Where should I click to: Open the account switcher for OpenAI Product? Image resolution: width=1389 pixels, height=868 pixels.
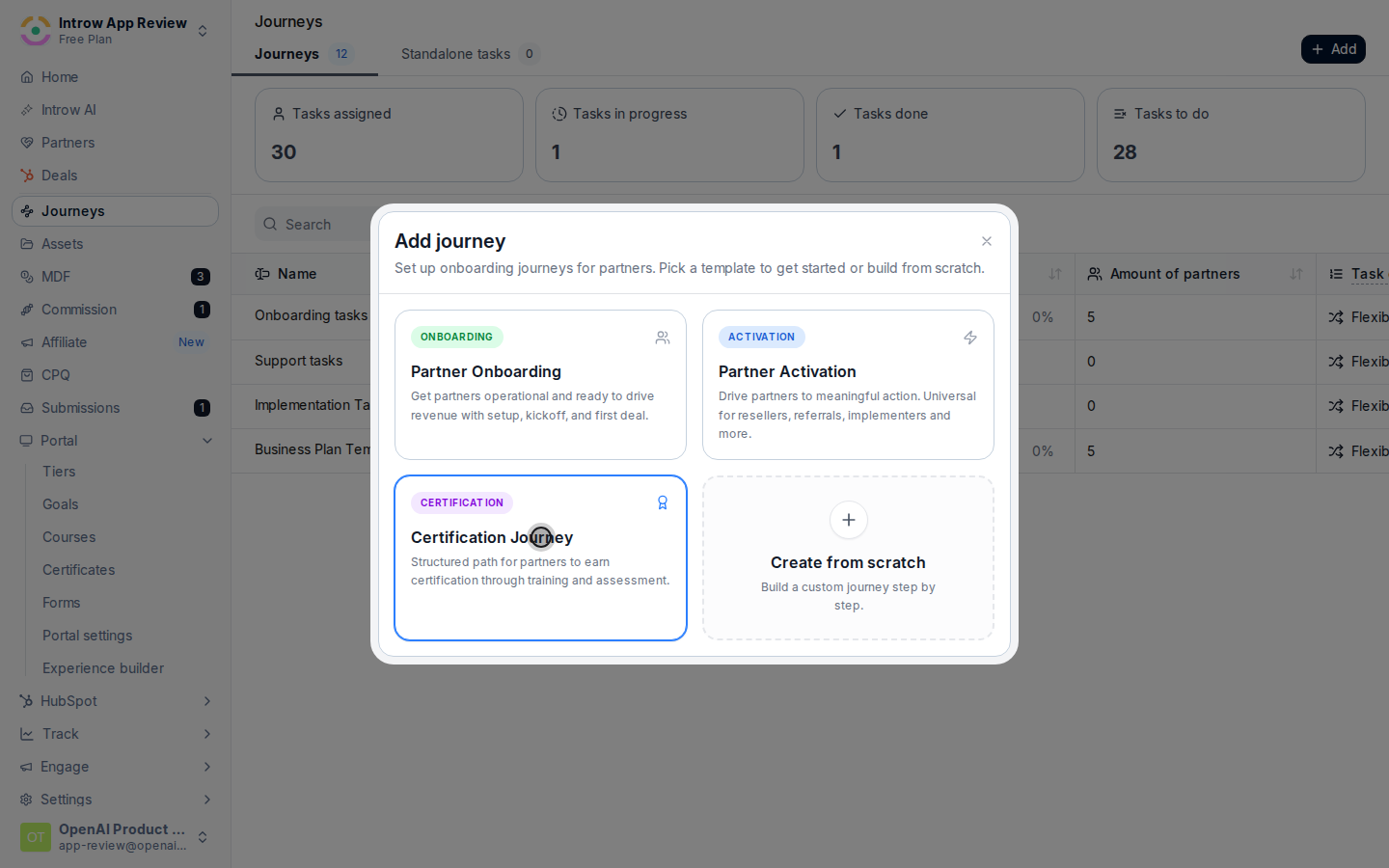coord(203,837)
